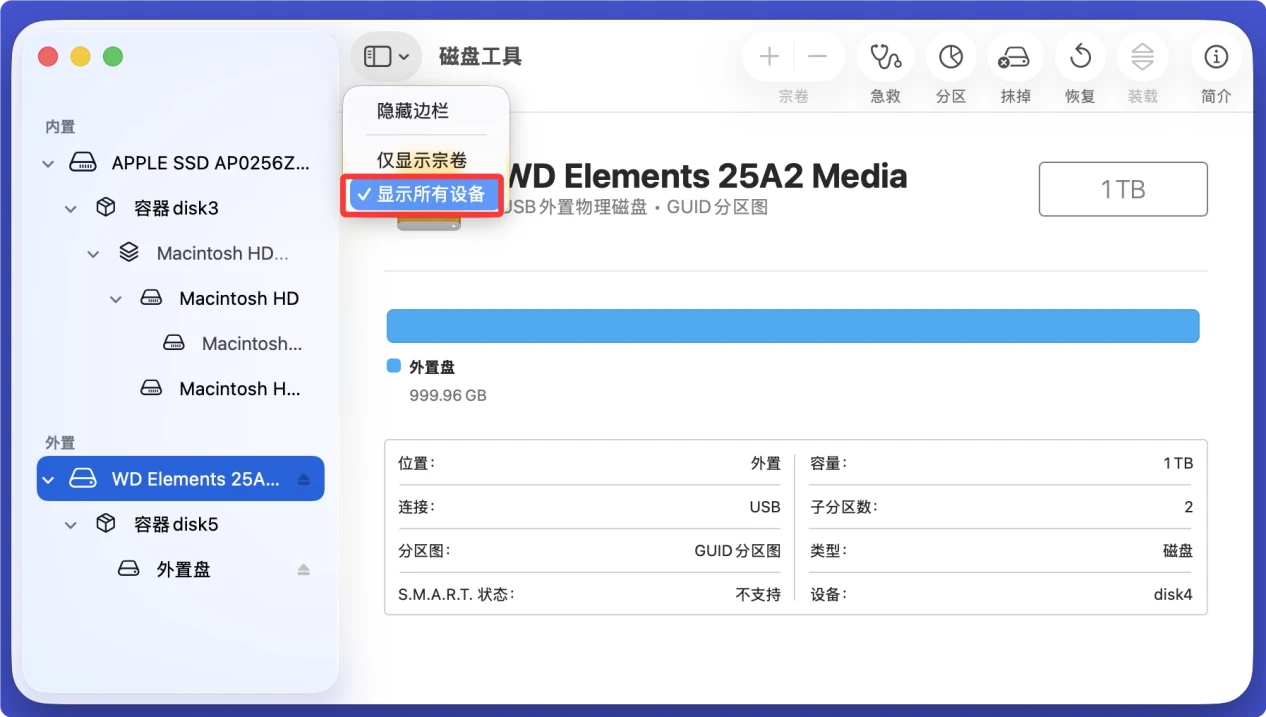This screenshot has width=1266, height=717.
Task: Click the 外置盘 sidebar drive icon
Action: pyautogui.click(x=128, y=568)
